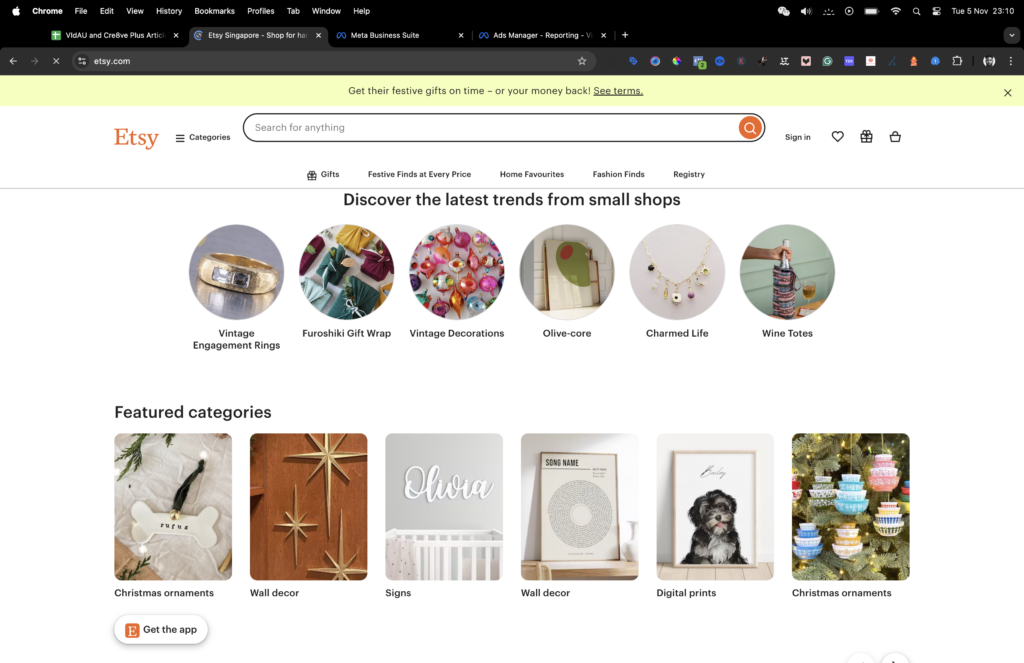The width and height of the screenshot is (1024, 663).
Task: Stop loading the page
Action: point(56,61)
